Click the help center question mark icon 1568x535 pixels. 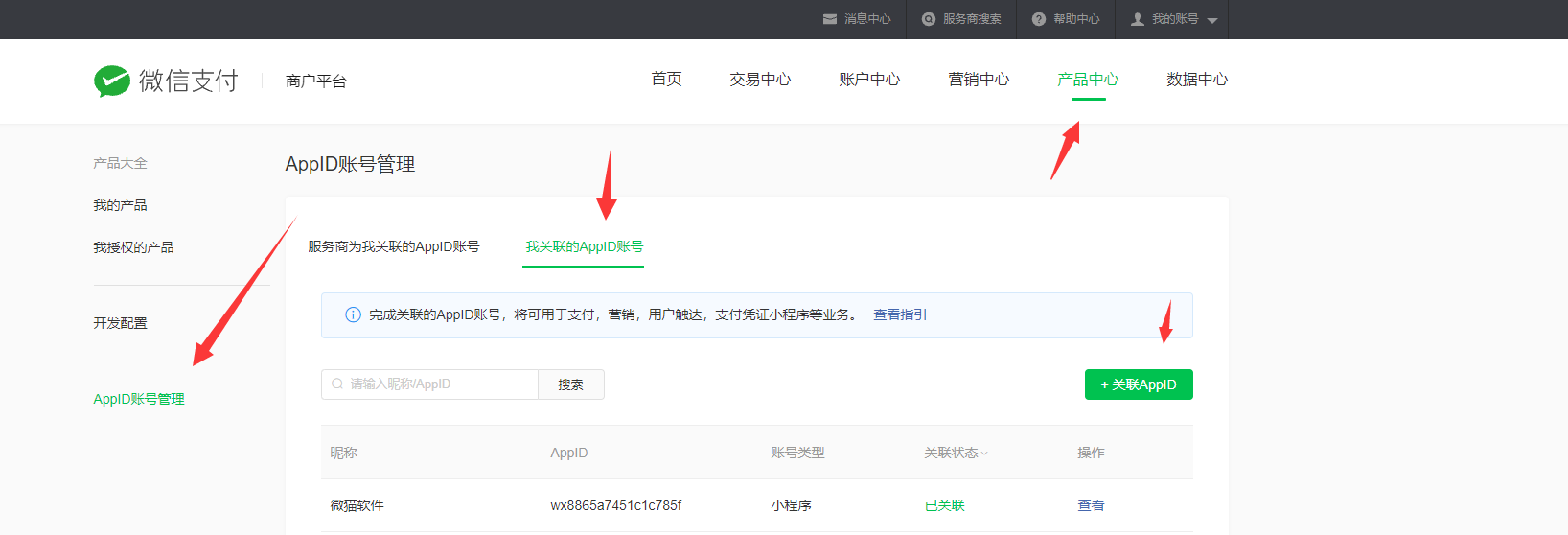point(1039,19)
